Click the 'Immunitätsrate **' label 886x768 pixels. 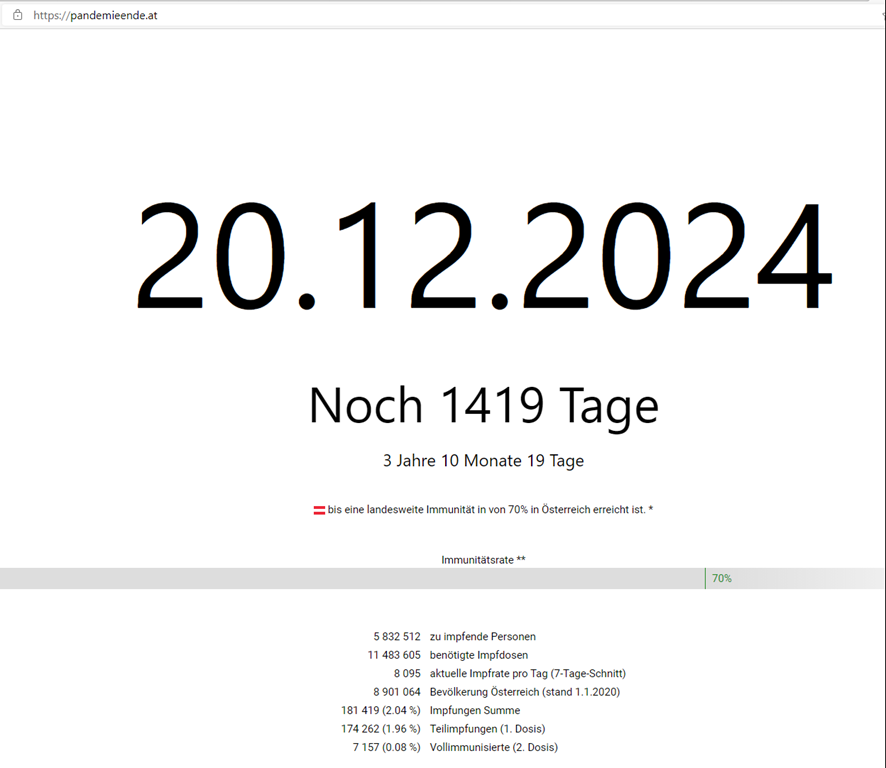click(x=484, y=560)
